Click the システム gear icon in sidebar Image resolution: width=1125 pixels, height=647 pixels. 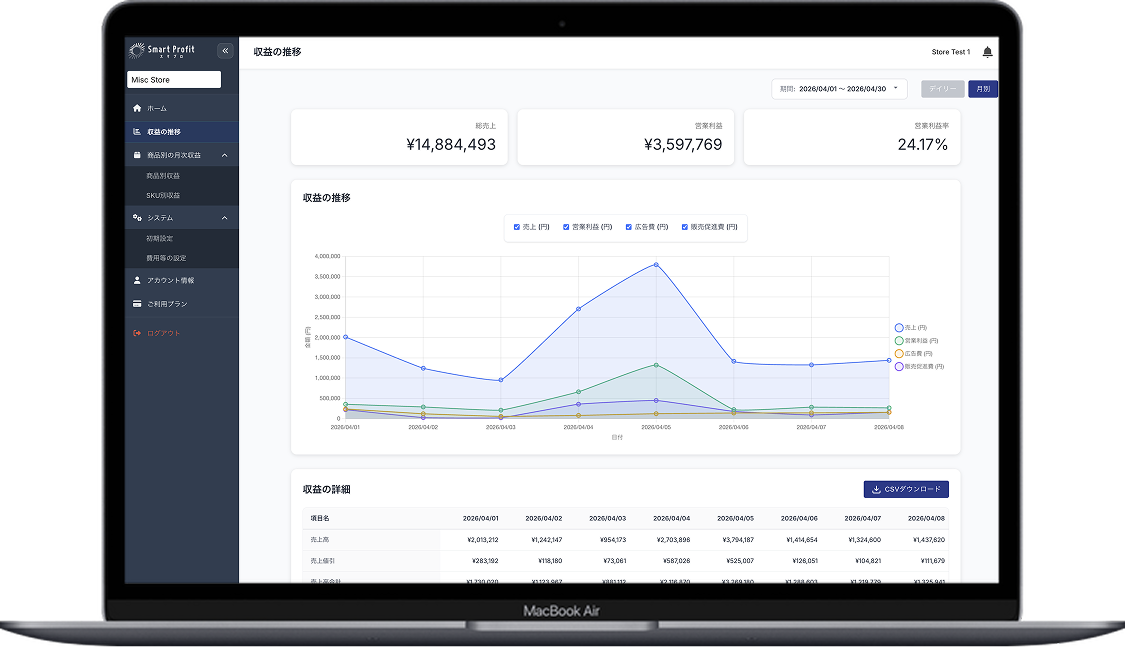[x=136, y=217]
